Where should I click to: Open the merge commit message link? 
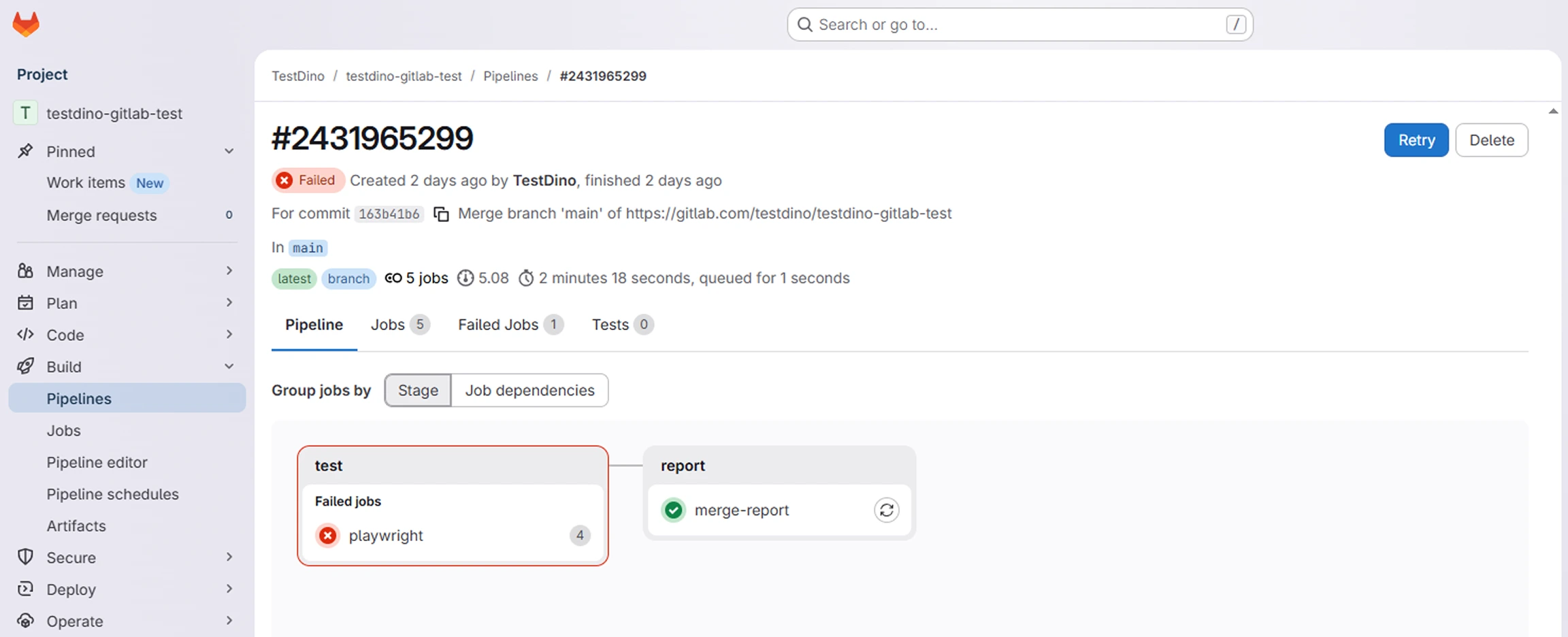[x=704, y=214]
